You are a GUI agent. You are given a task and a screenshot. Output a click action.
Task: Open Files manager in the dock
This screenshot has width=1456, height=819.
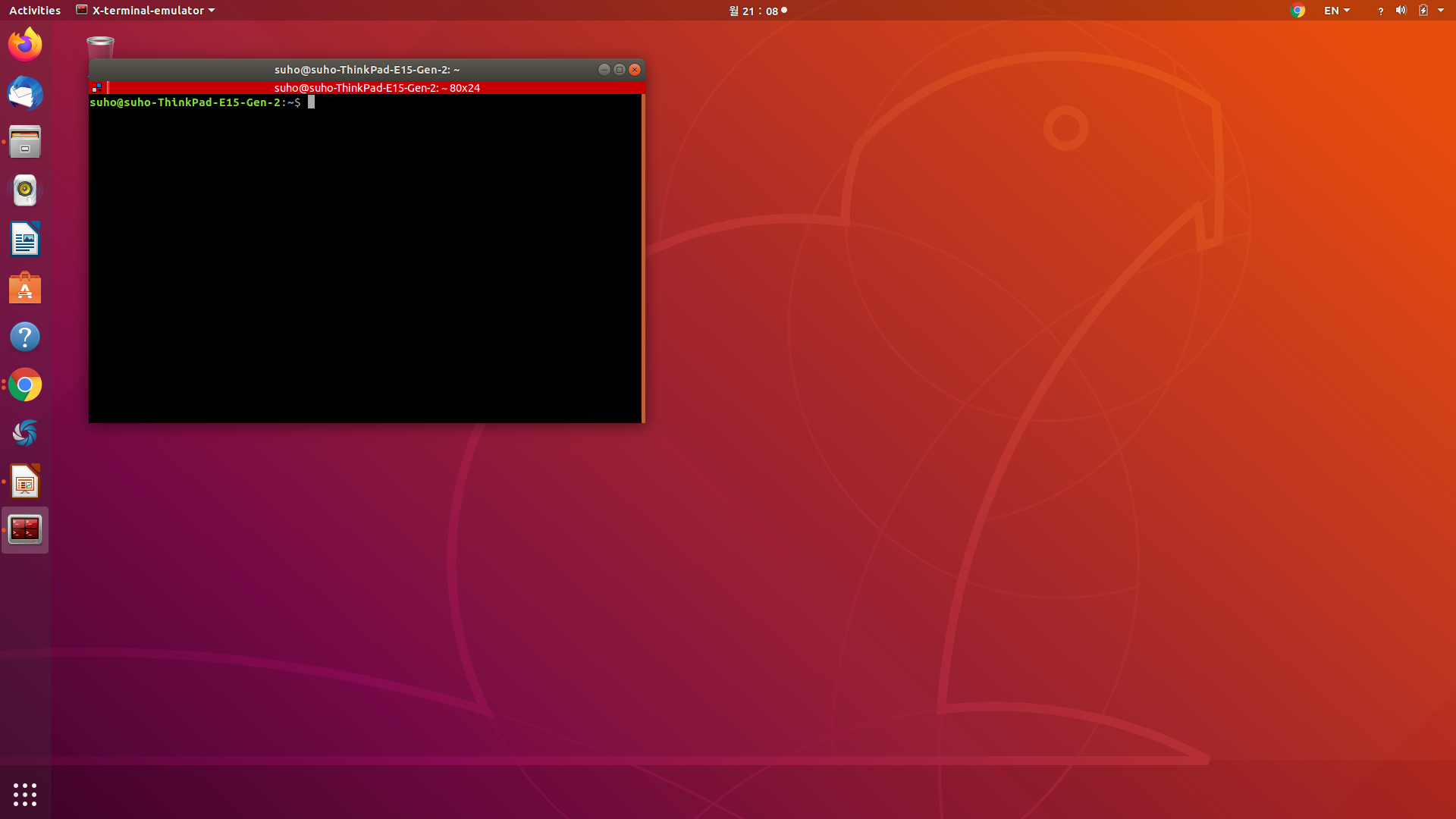pos(25,142)
